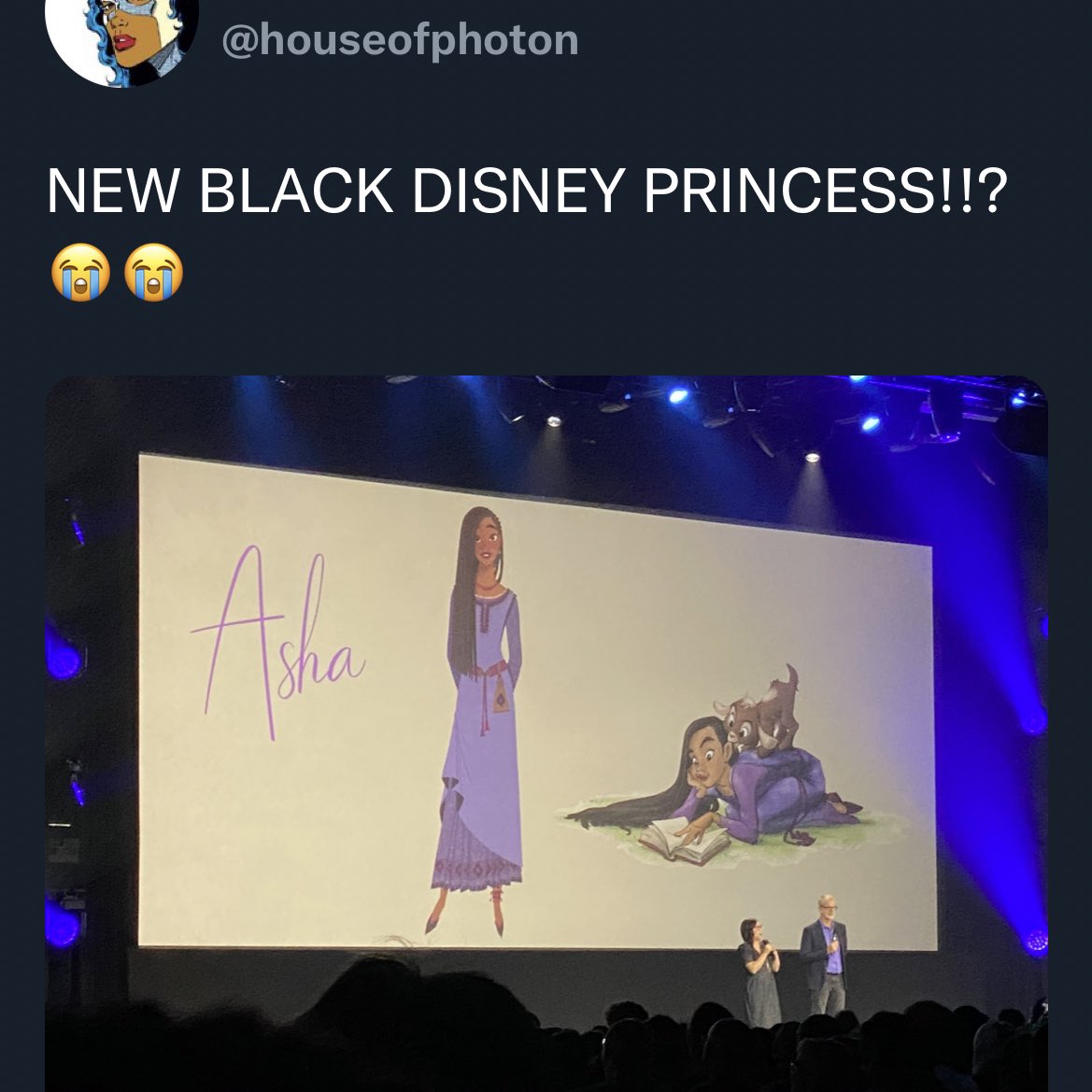This screenshot has height=1092, width=1092.
Task: Open the houseofphoton profile avatar
Action: 121,35
